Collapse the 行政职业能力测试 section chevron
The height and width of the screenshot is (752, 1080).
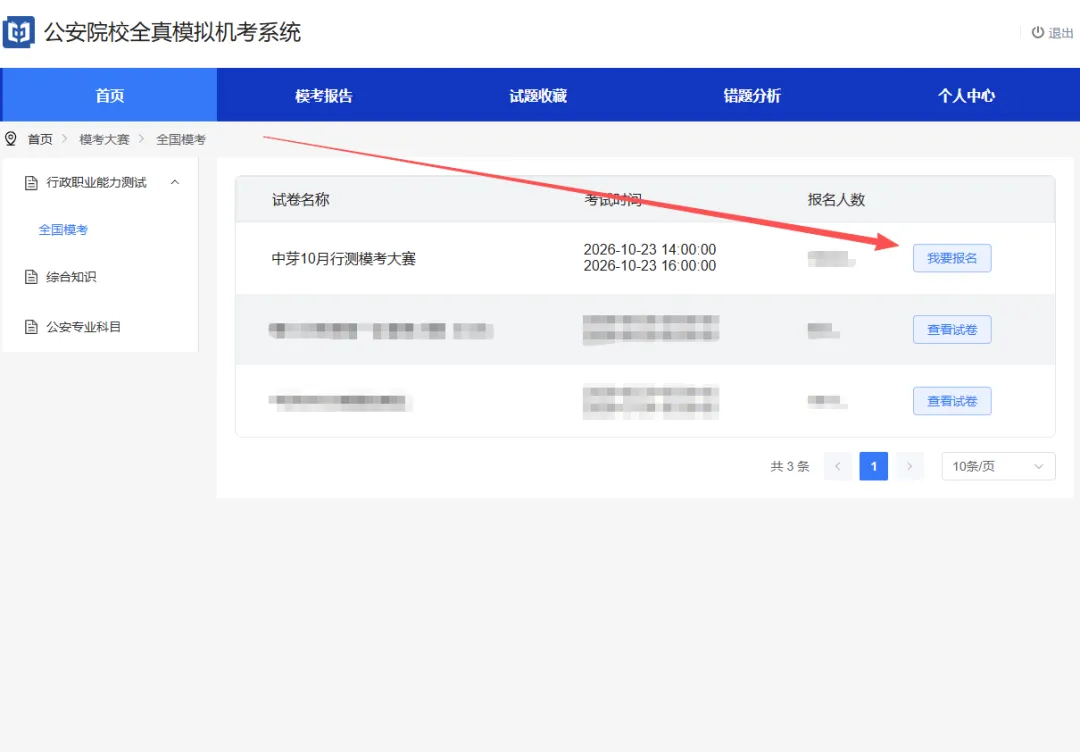coord(175,182)
